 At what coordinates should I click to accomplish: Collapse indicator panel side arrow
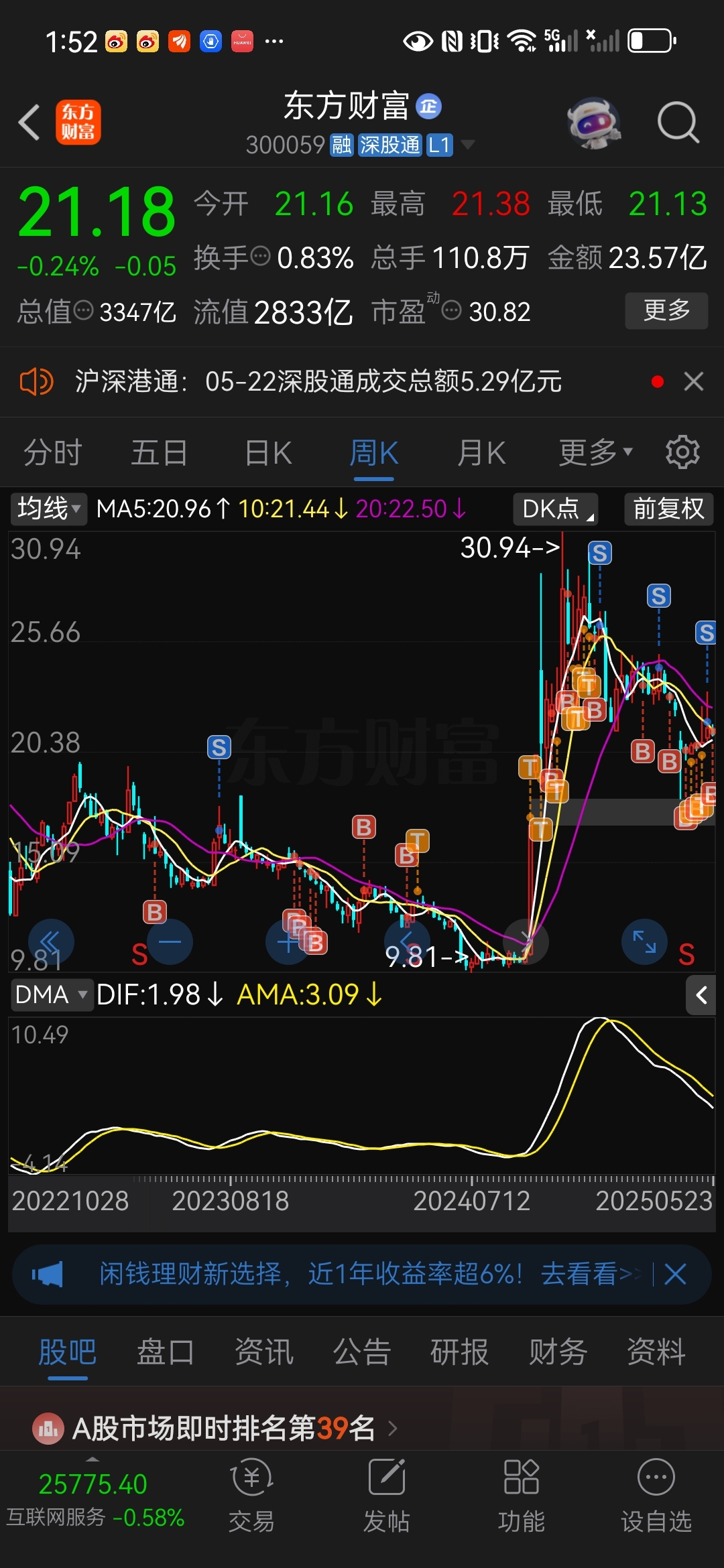coord(701,995)
